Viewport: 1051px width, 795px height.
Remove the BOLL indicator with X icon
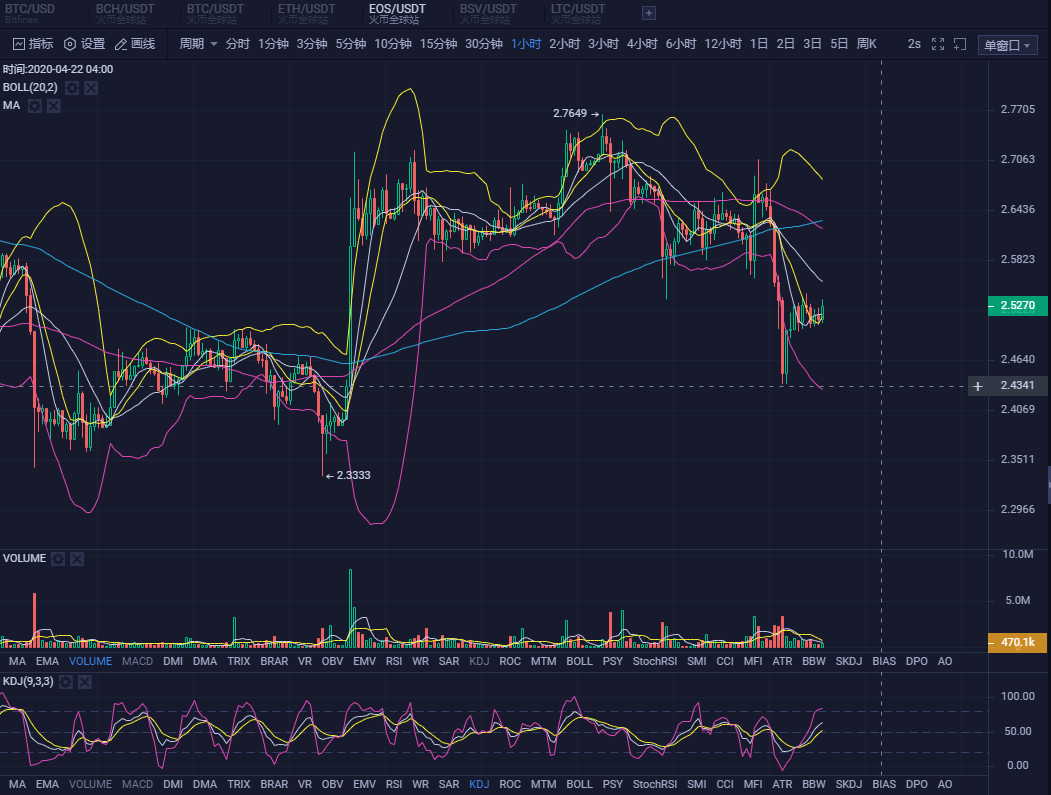[x=91, y=88]
